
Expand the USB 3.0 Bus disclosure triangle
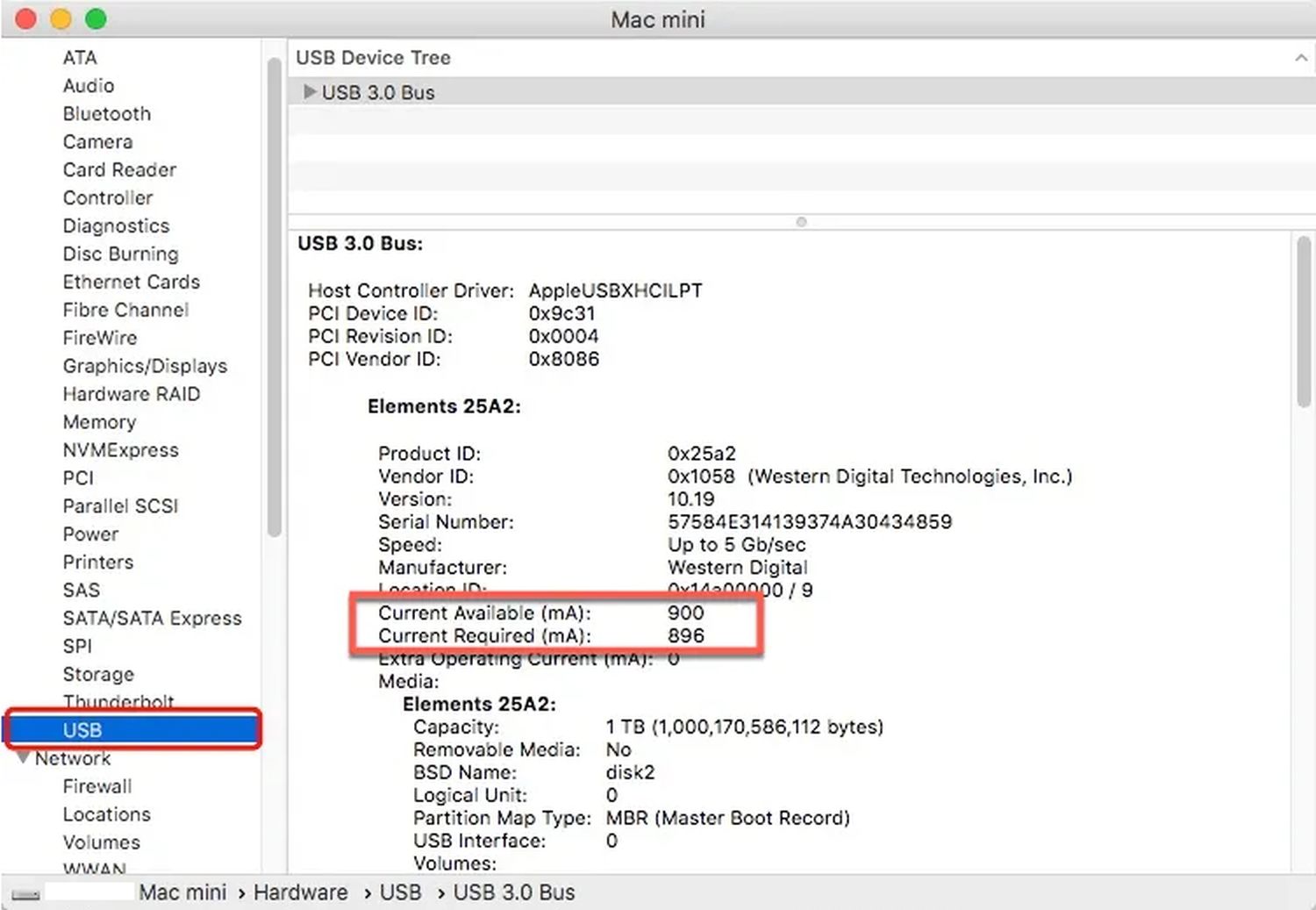click(x=309, y=92)
